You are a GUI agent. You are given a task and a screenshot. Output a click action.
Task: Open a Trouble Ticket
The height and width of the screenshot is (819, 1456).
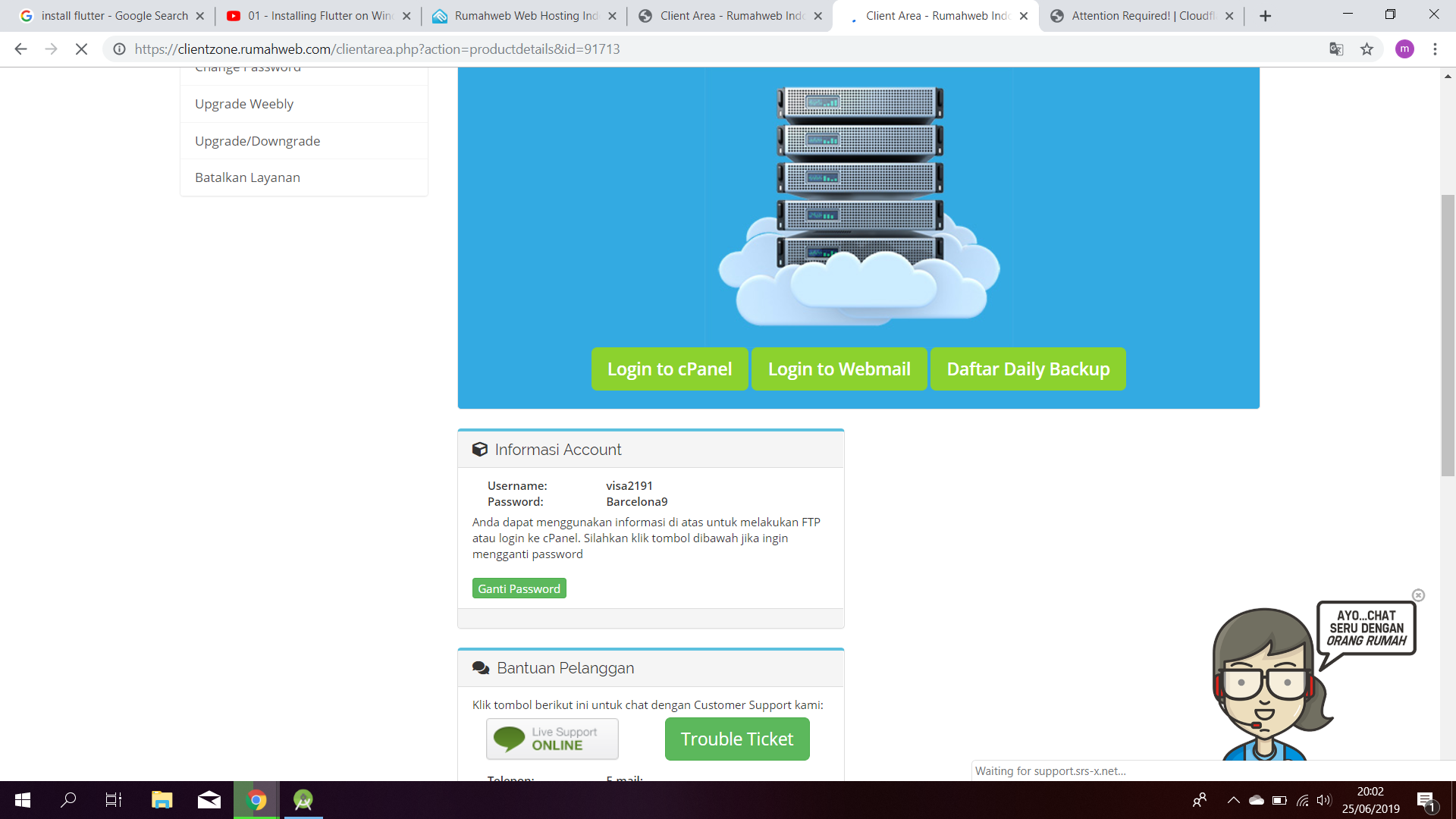point(737,739)
